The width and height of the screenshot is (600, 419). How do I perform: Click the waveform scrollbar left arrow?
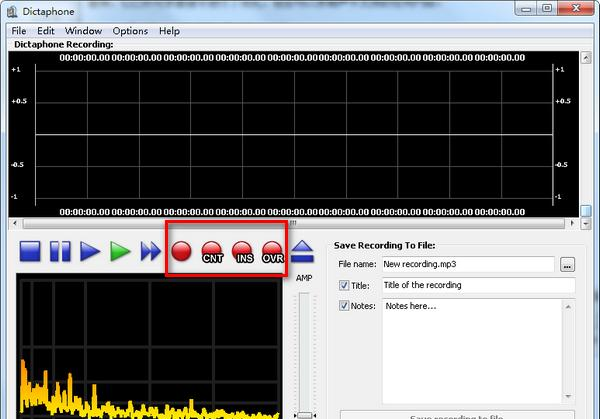[x=15, y=223]
